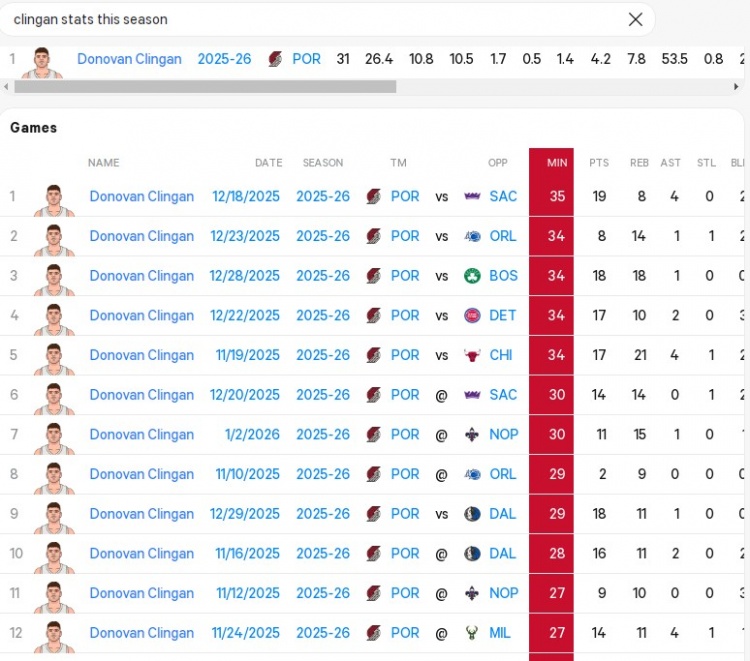
Task: Click the Orlando Magic logo in row 2
Action: point(473,237)
